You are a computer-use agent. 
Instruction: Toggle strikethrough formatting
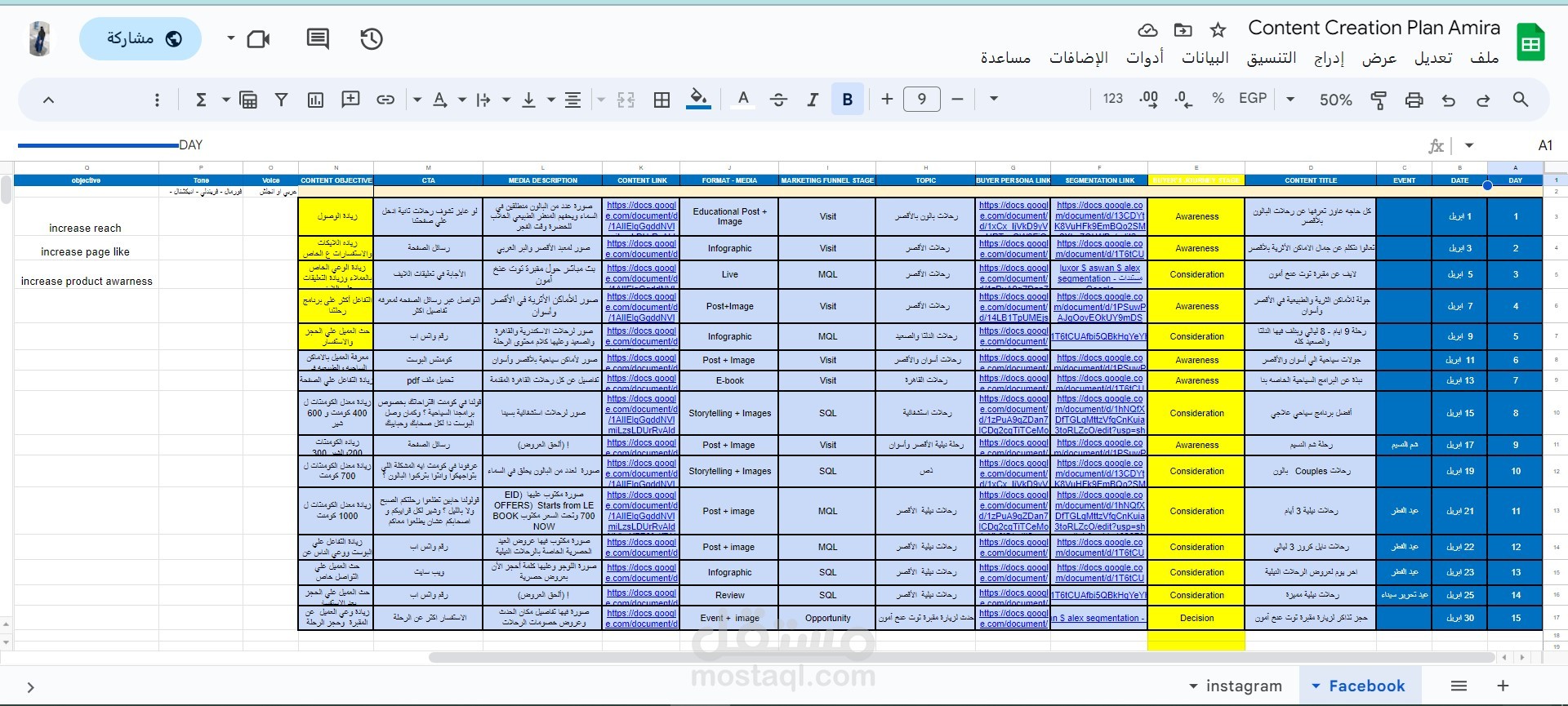tap(778, 100)
